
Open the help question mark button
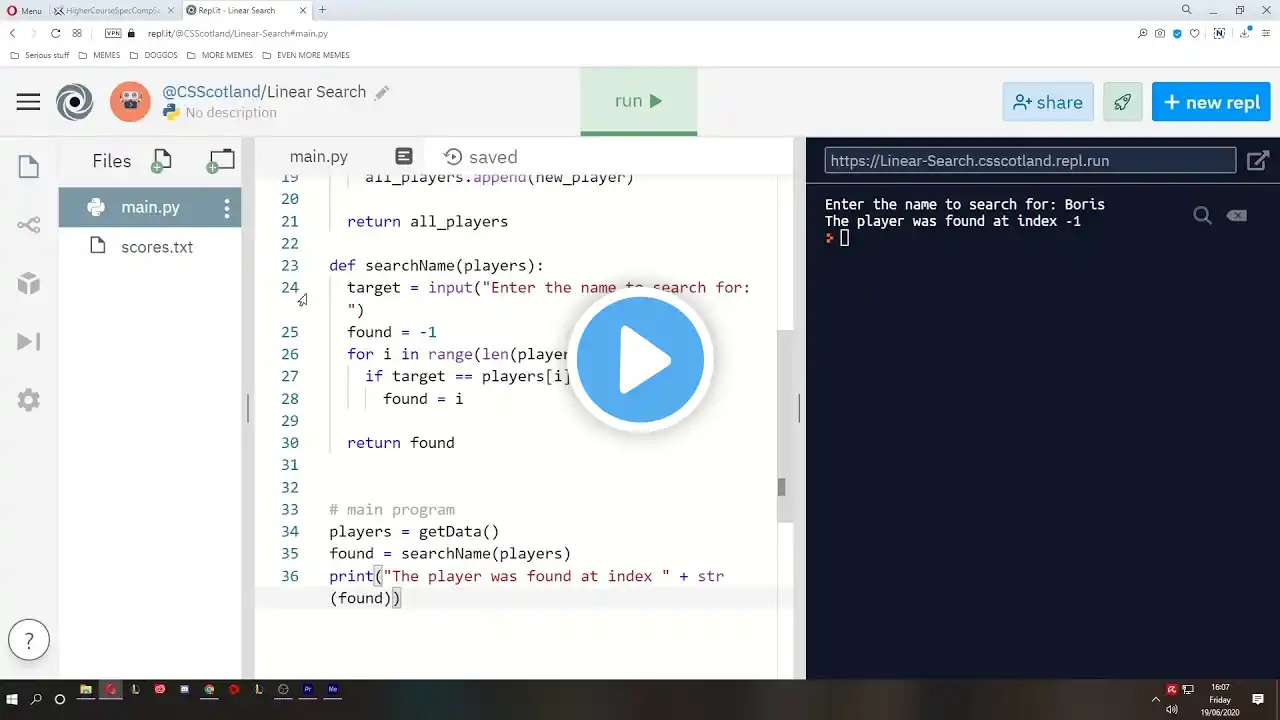29,641
